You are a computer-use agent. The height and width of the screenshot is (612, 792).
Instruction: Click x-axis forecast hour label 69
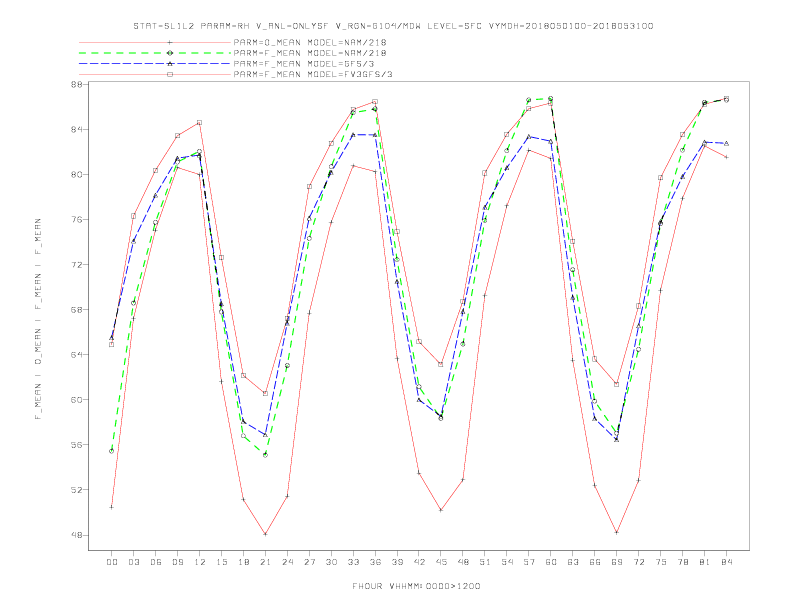(x=617, y=562)
